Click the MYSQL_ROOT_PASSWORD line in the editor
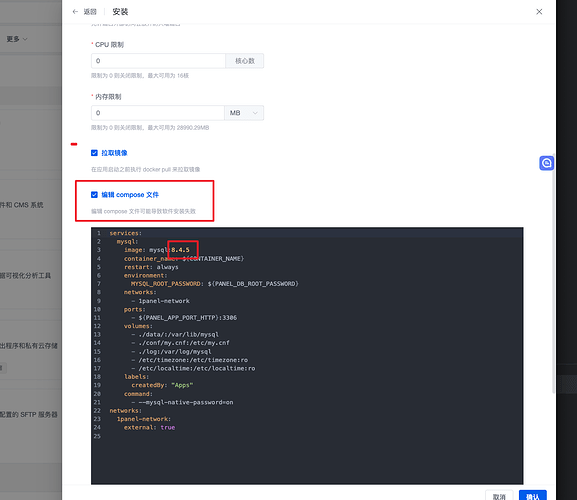This screenshot has height=500, width=577. pyautogui.click(x=215, y=284)
